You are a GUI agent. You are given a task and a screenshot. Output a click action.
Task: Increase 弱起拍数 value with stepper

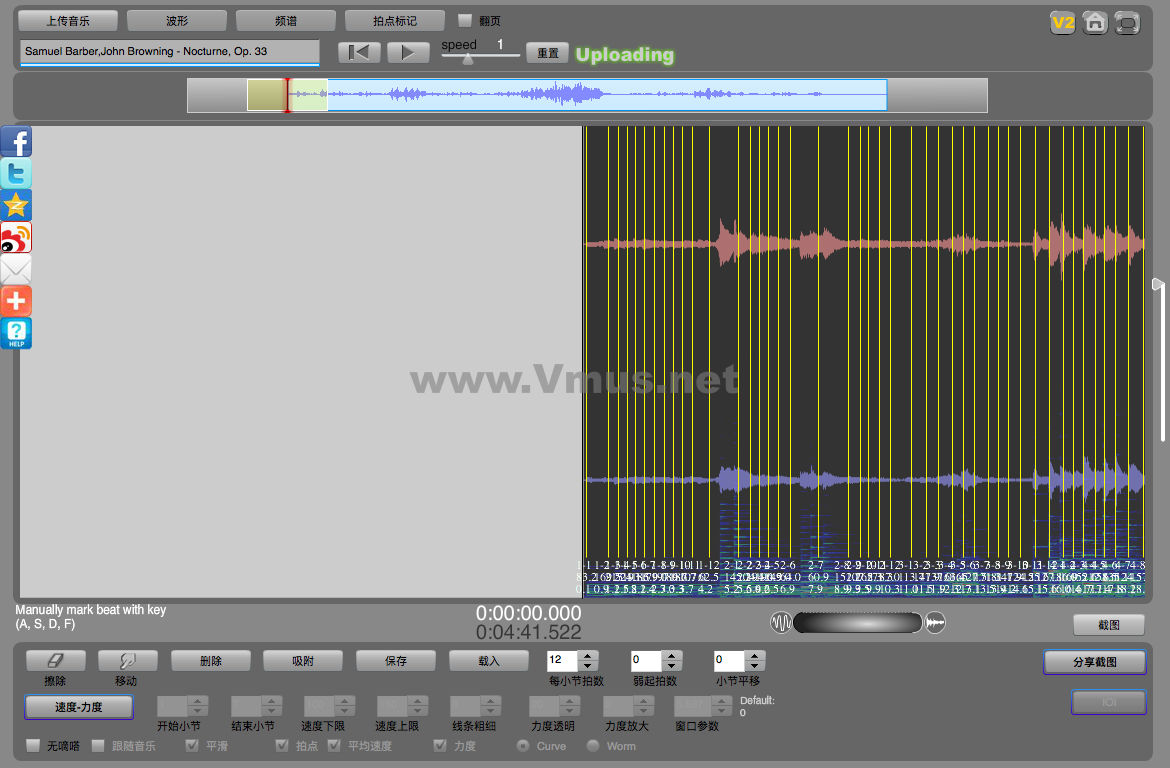672,656
